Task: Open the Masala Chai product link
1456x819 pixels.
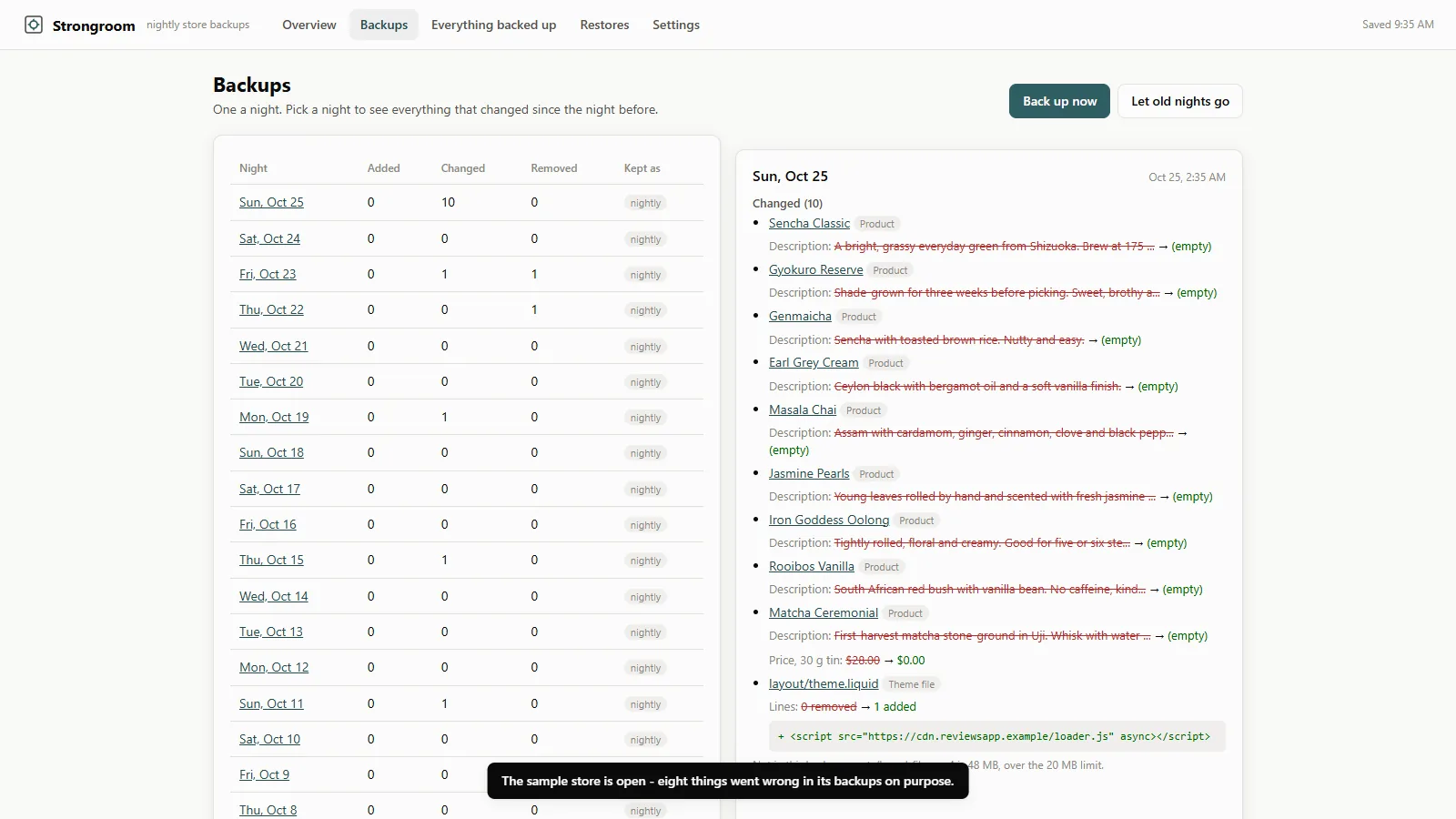Action: [803, 409]
